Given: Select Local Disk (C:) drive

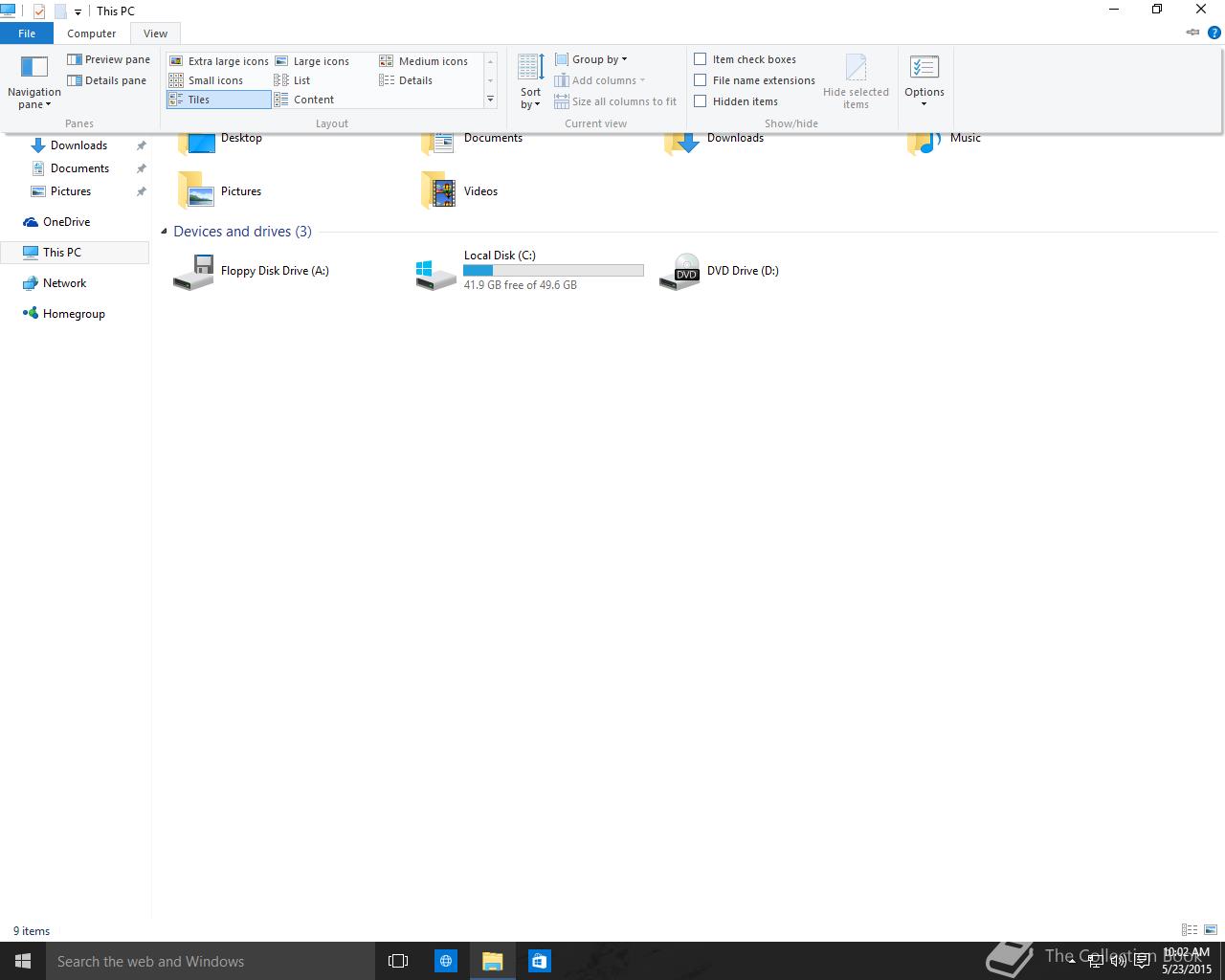Looking at the screenshot, I should [530, 271].
